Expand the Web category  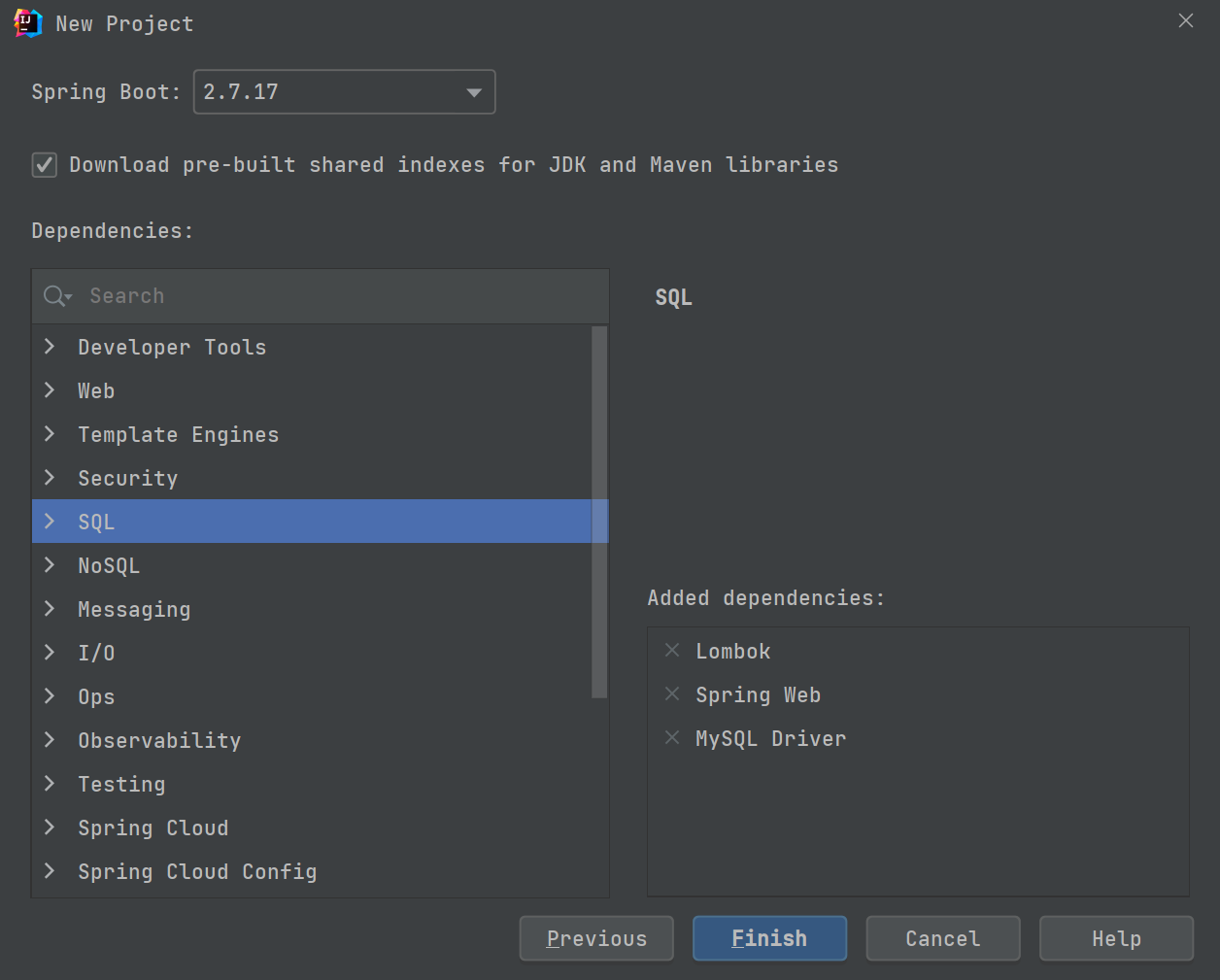[x=50, y=390]
